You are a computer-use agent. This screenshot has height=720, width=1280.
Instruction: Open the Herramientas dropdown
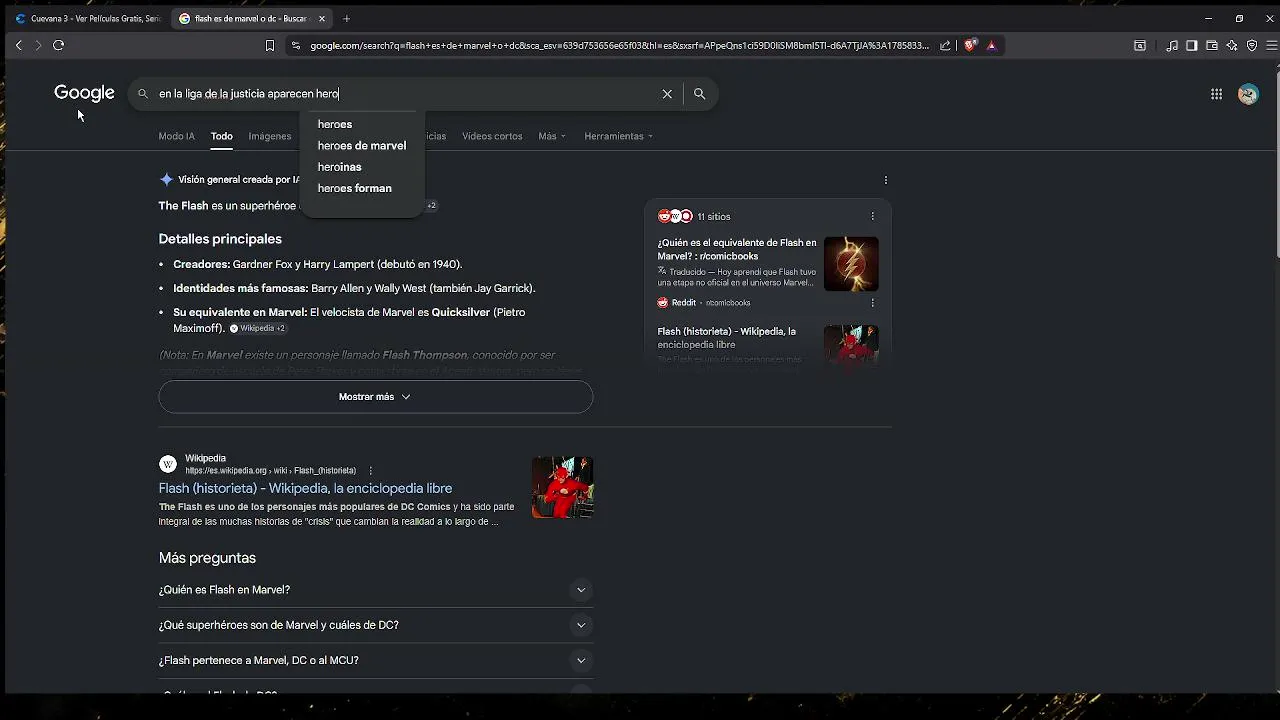pos(619,136)
